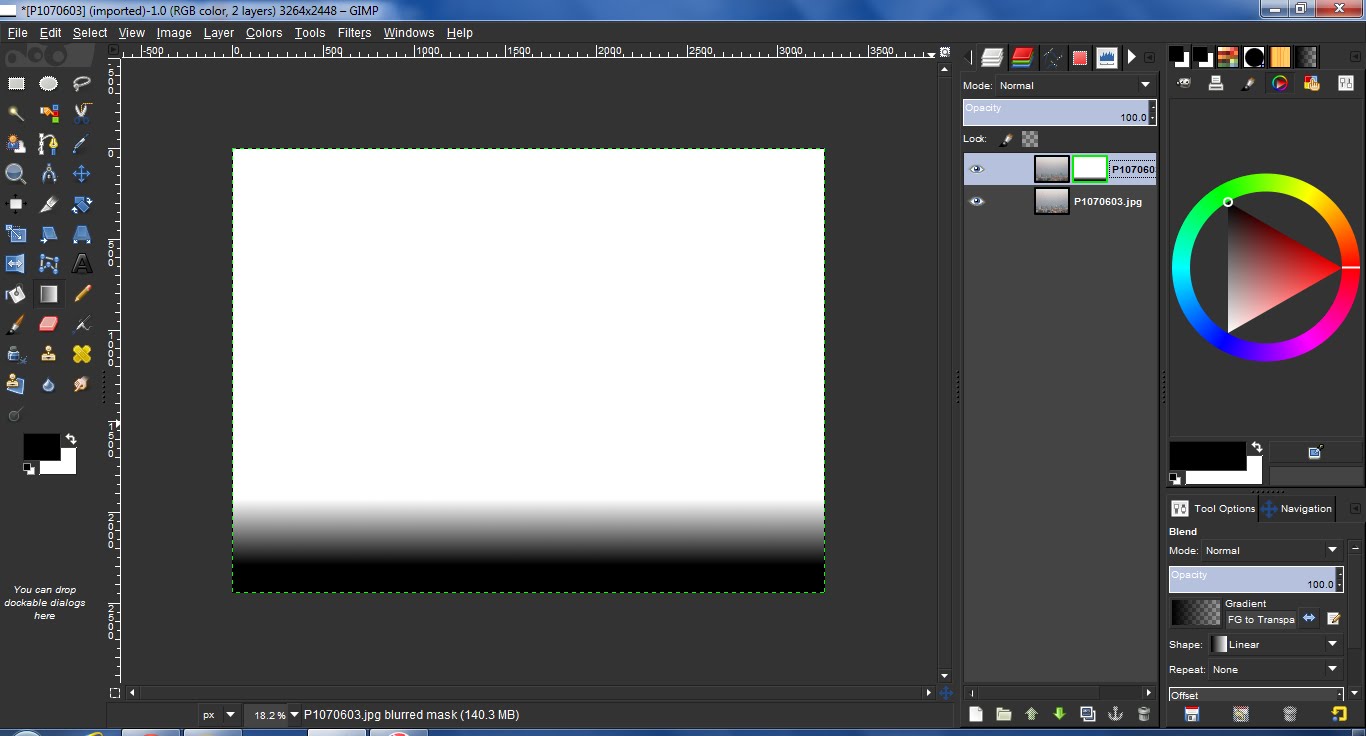Select the Heal tool
Screen dimensions: 1366x736
tap(82, 354)
